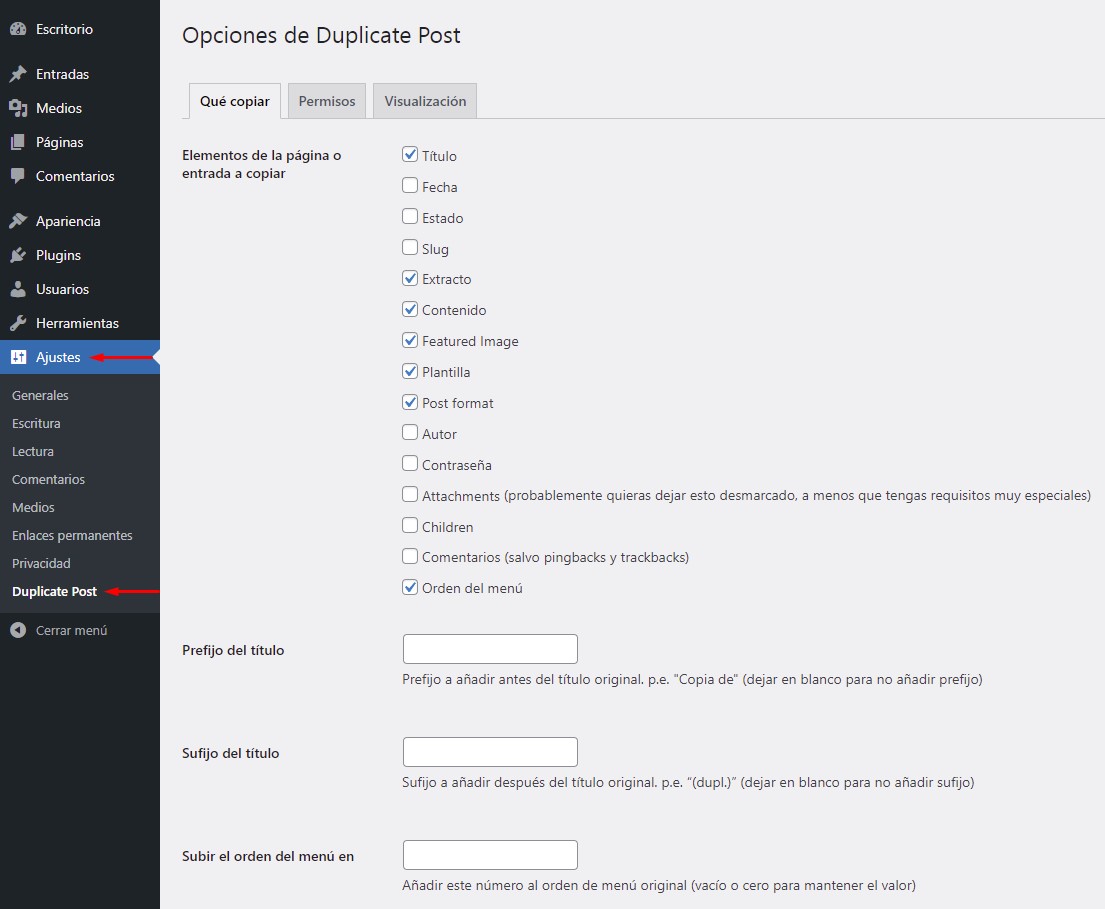The image size is (1105, 909).
Task: Enable copying Comentarios checkbox
Action: pyautogui.click(x=410, y=557)
